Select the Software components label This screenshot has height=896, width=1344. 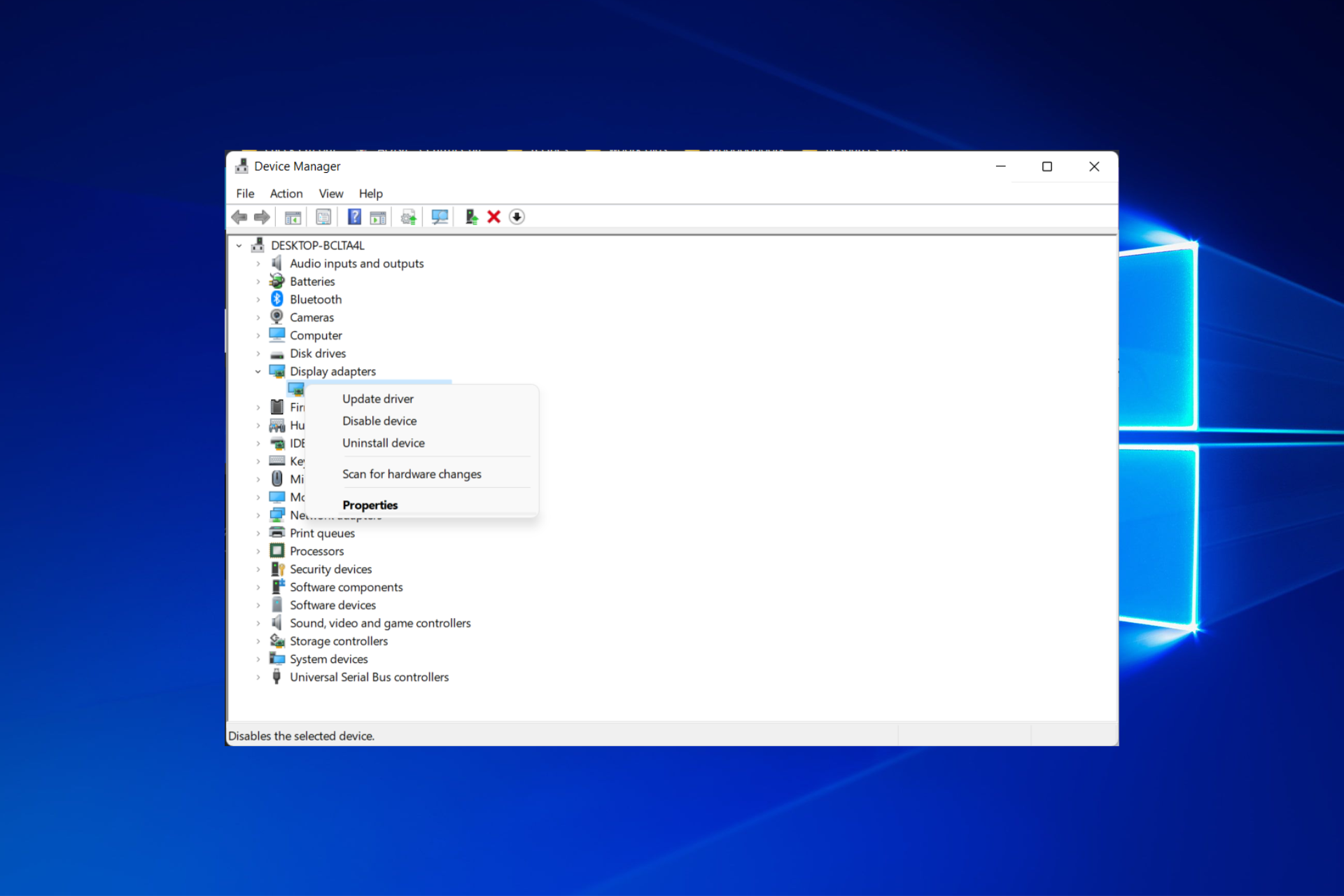[346, 587]
